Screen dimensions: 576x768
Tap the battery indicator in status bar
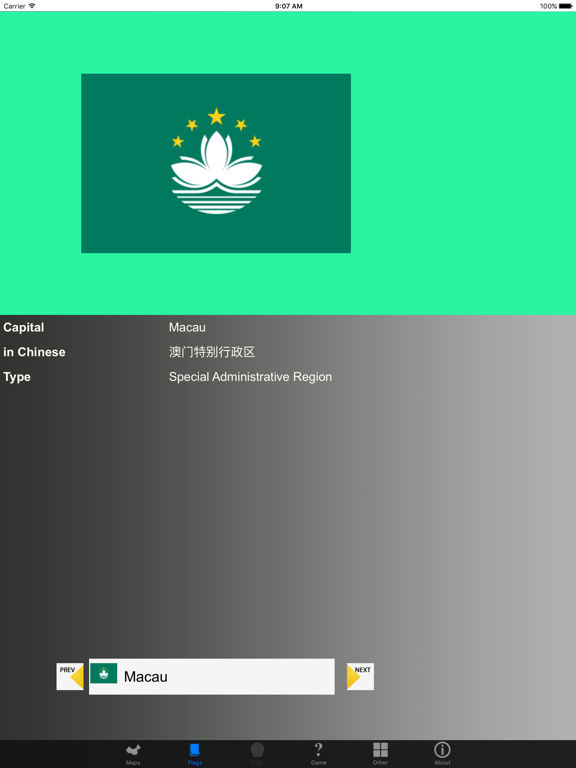[566, 6]
